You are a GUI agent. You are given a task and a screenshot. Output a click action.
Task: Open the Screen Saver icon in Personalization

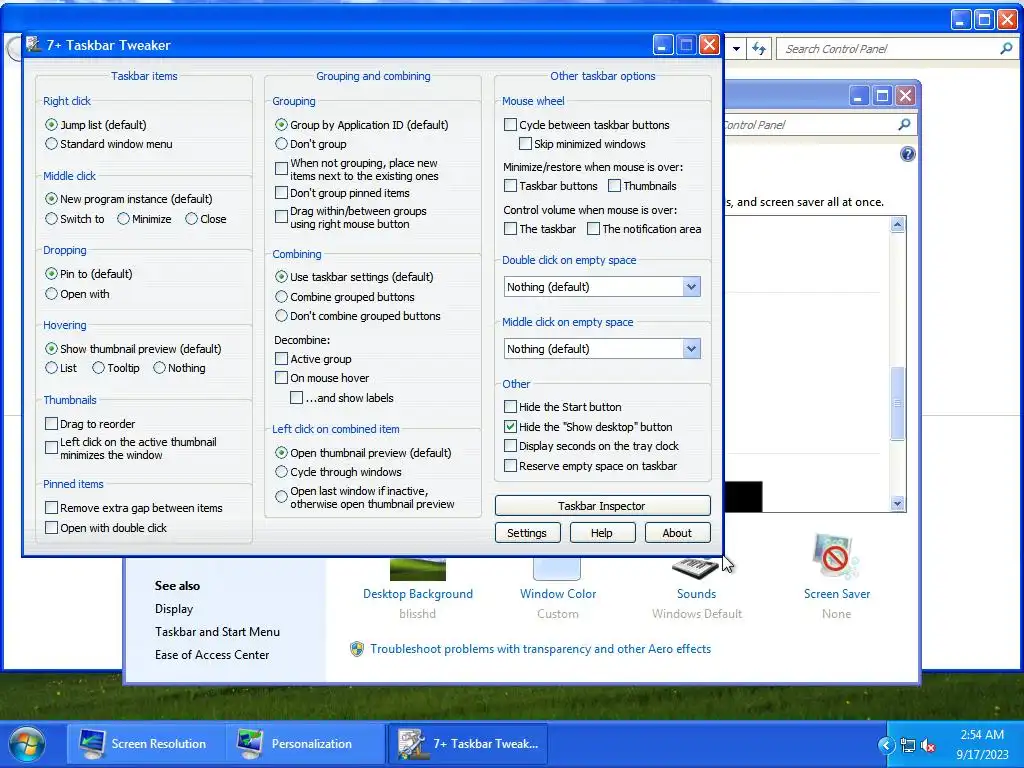[x=836, y=557]
